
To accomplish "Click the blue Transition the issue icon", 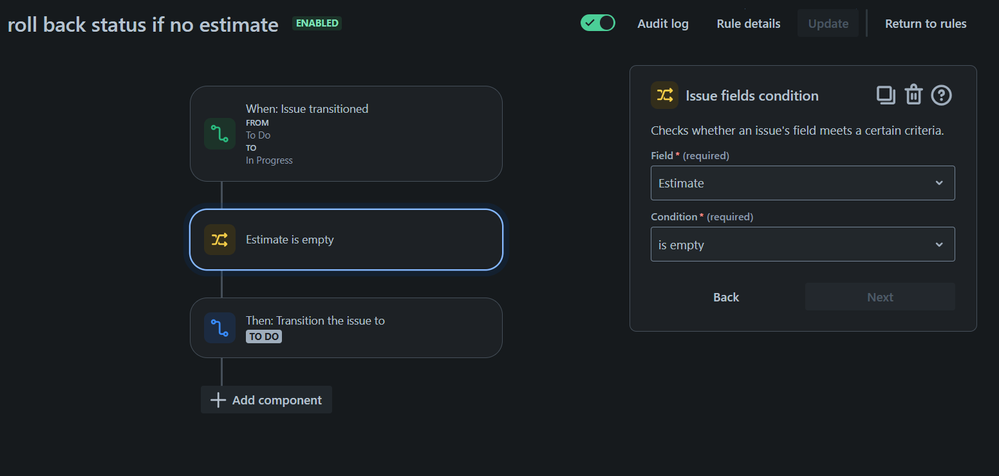I will [x=220, y=328].
